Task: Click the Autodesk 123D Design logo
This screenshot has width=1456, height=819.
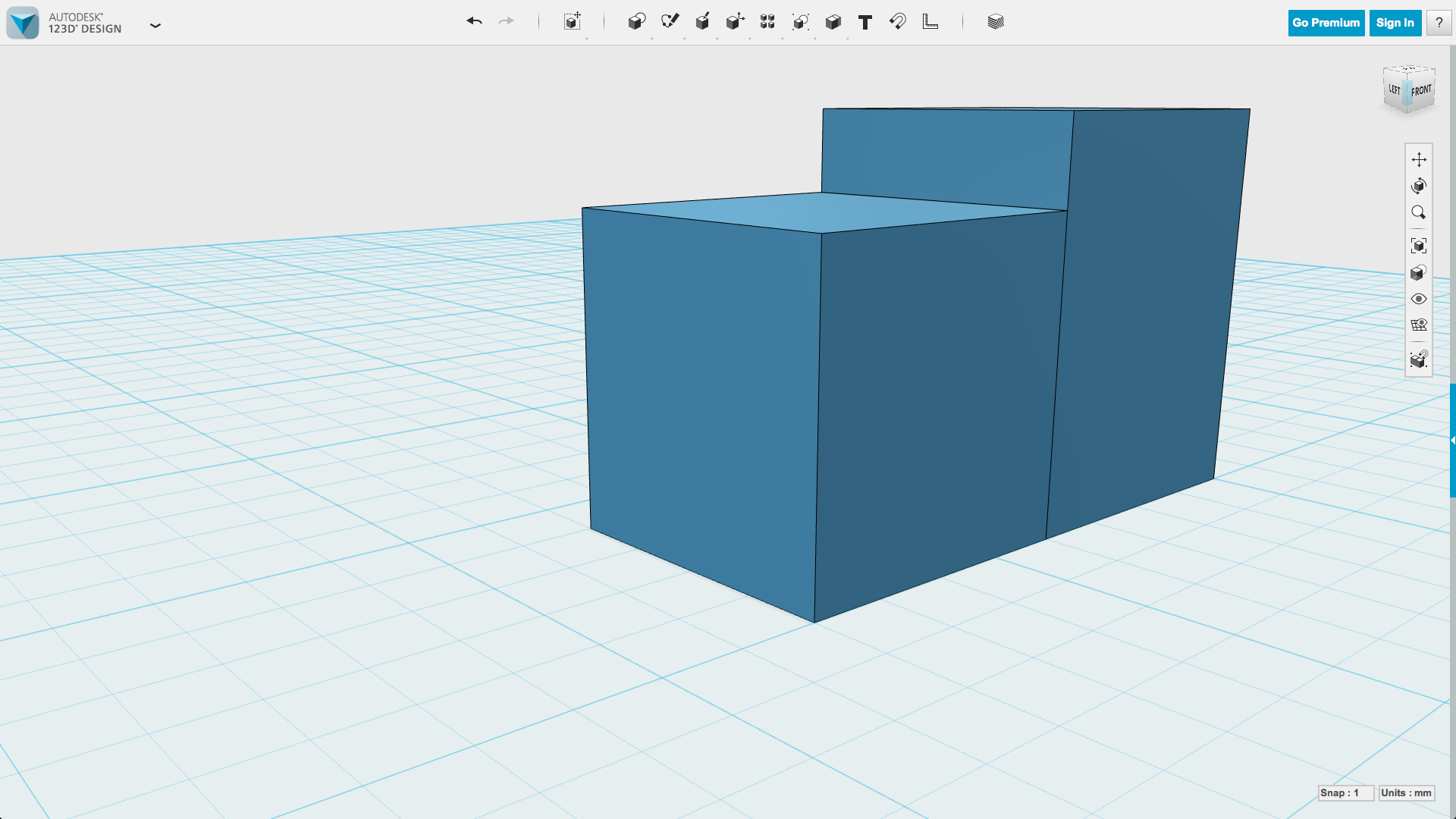Action: [23, 23]
